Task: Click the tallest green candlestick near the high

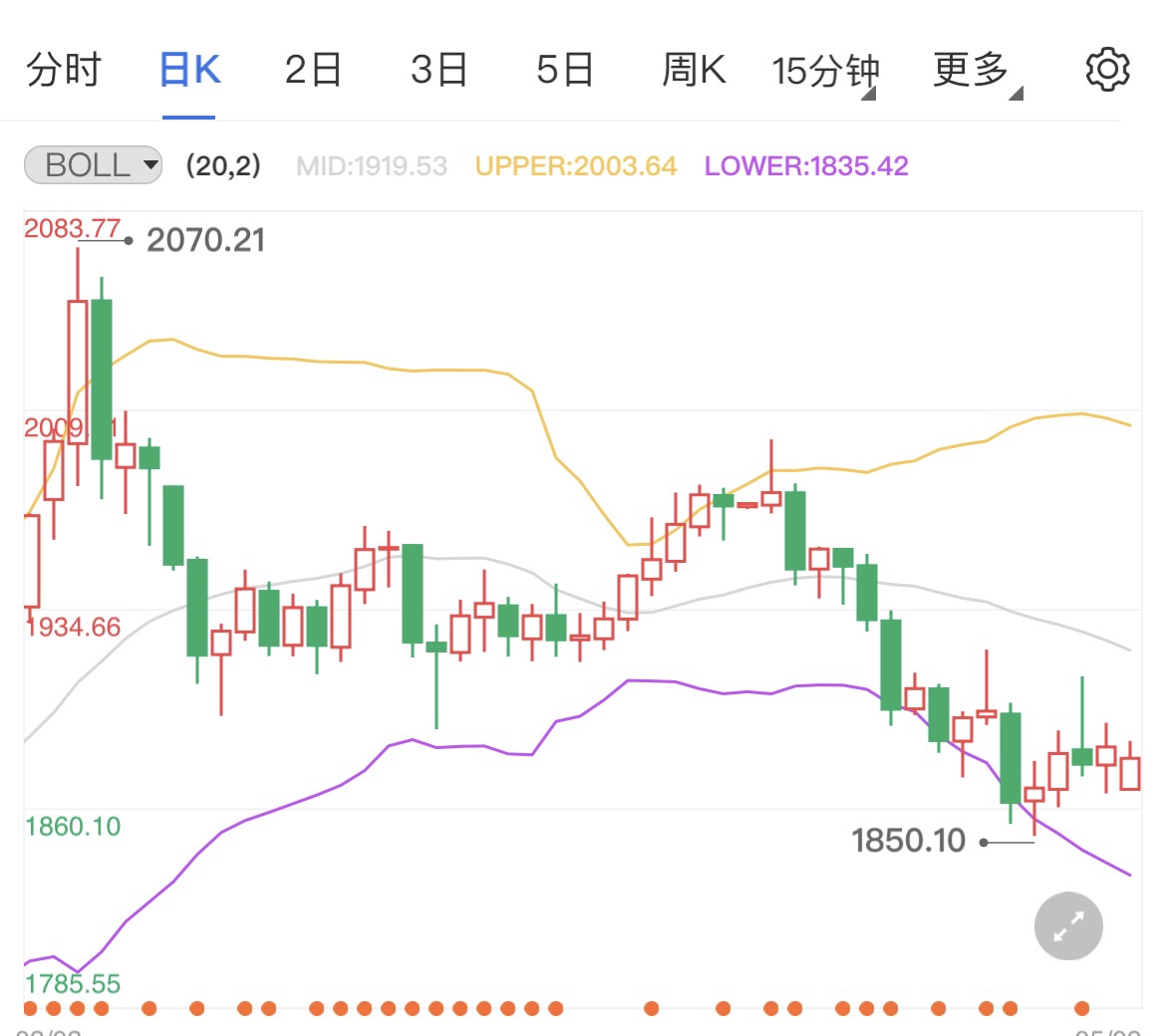Action: [102, 379]
